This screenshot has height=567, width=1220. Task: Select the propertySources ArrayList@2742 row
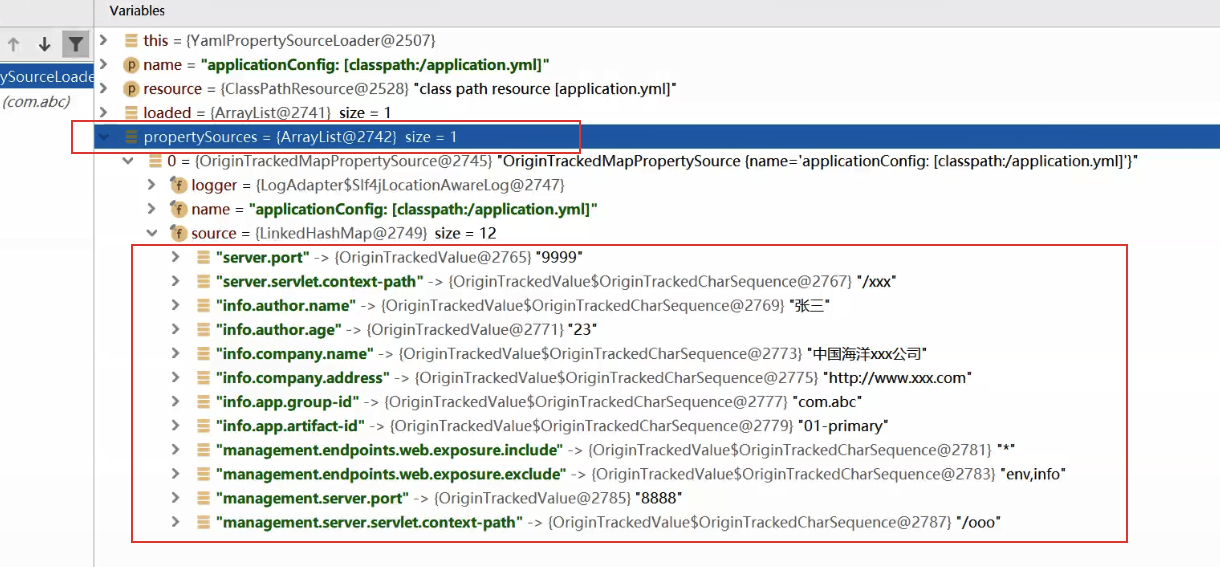point(657,137)
